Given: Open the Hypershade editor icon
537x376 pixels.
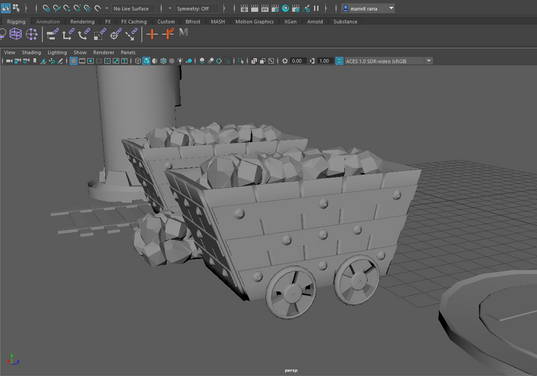Looking at the screenshot, I should (285, 8).
